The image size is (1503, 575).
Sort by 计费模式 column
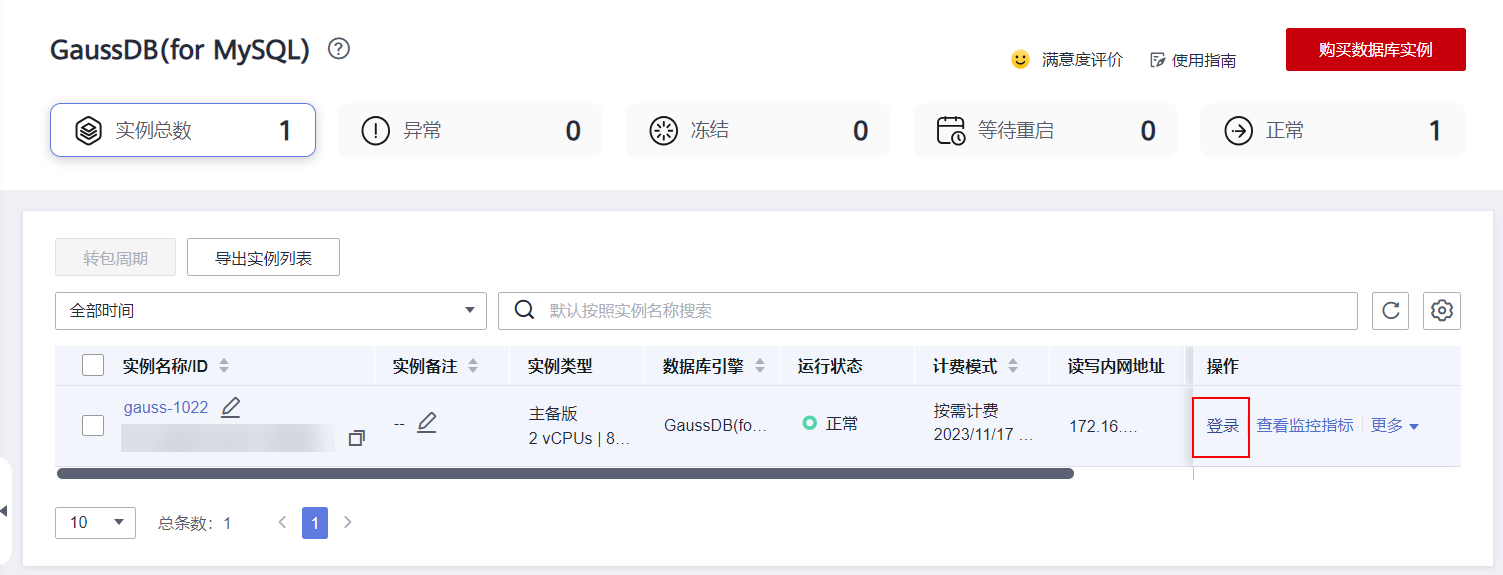point(1013,366)
